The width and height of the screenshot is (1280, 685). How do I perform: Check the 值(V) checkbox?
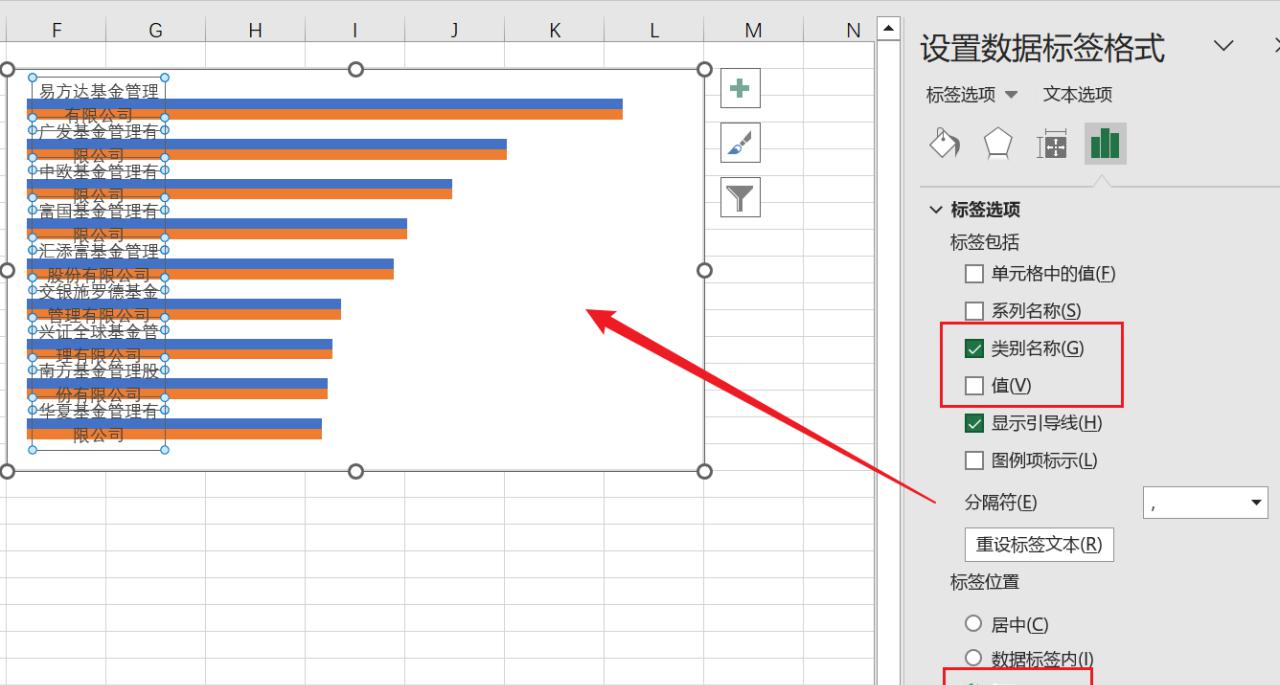pyautogui.click(x=974, y=385)
